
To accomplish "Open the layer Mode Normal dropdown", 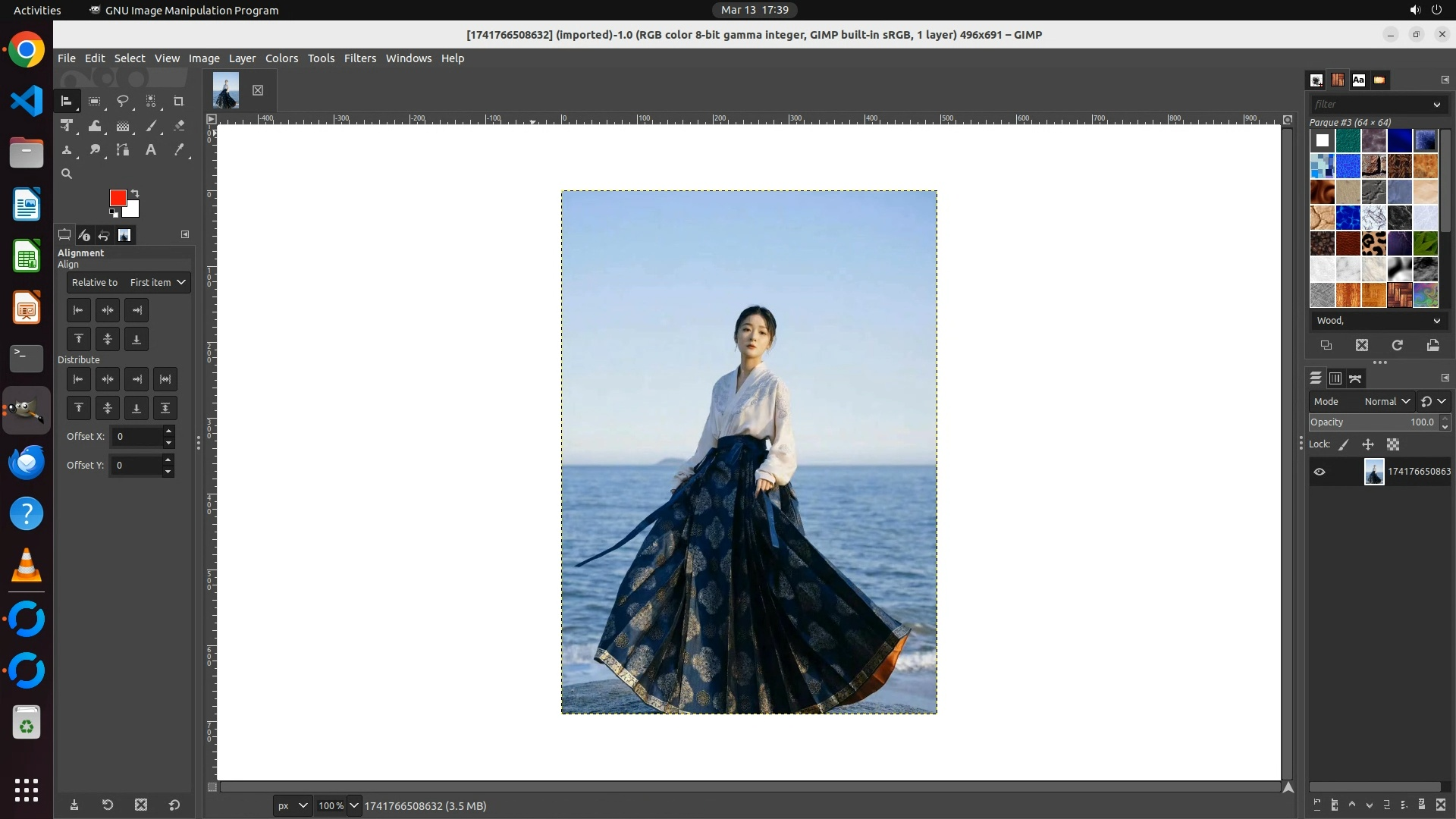I will pyautogui.click(x=1387, y=401).
